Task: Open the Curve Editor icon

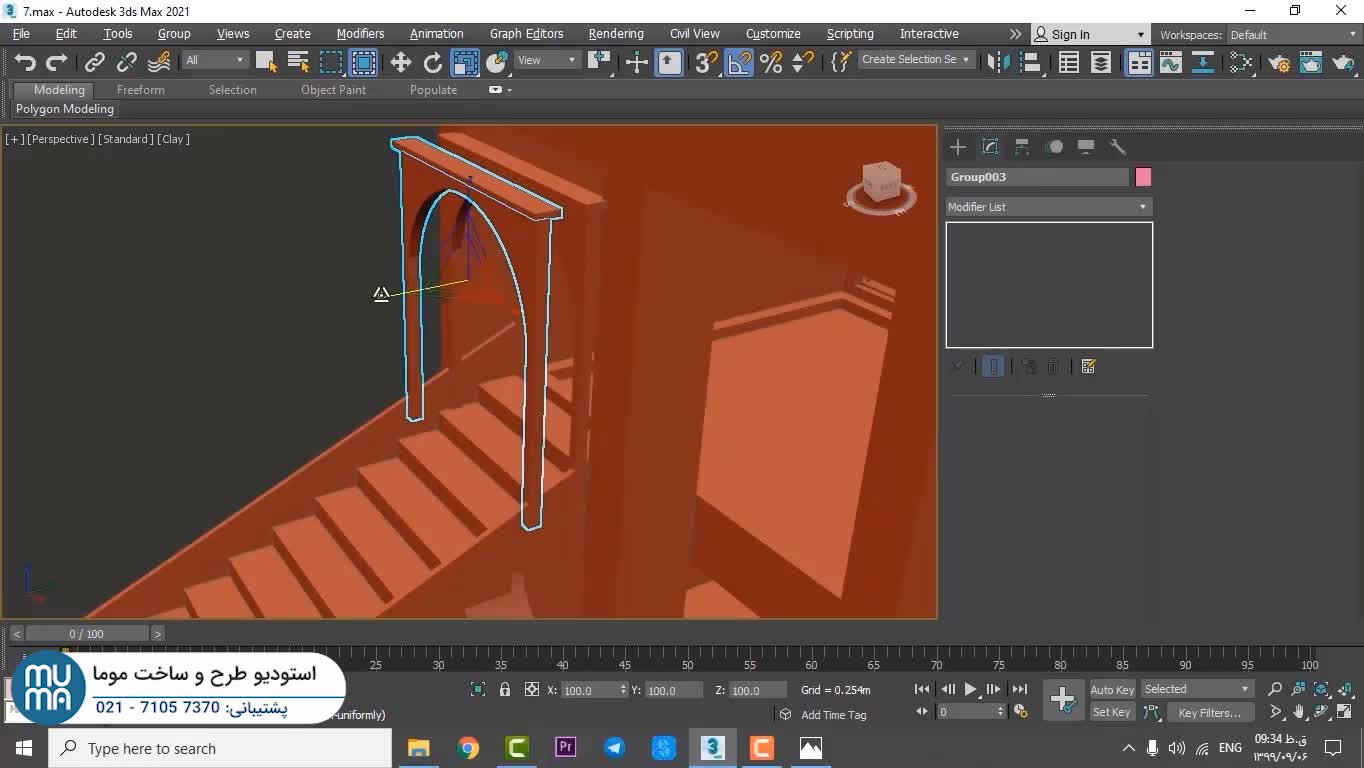Action: tap(1171, 63)
